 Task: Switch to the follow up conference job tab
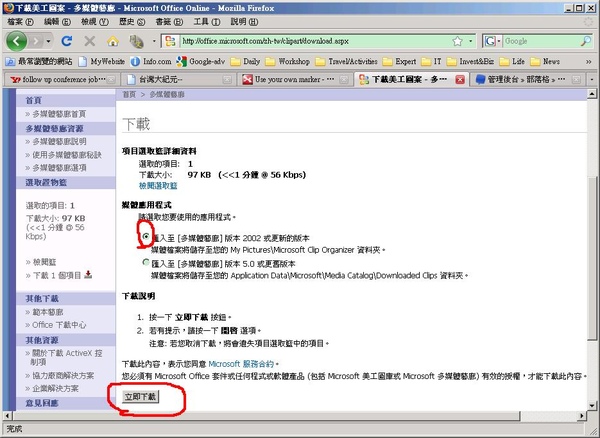tap(63, 80)
